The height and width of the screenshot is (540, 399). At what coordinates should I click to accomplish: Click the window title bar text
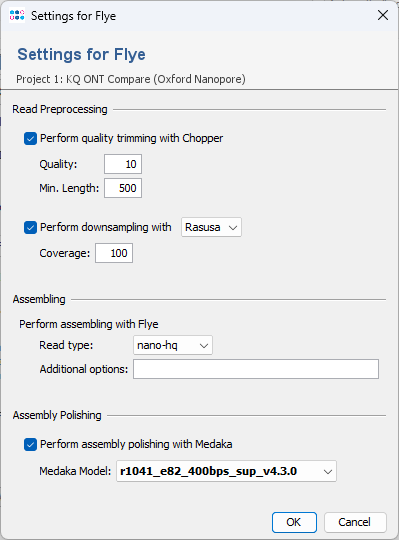tap(73, 16)
